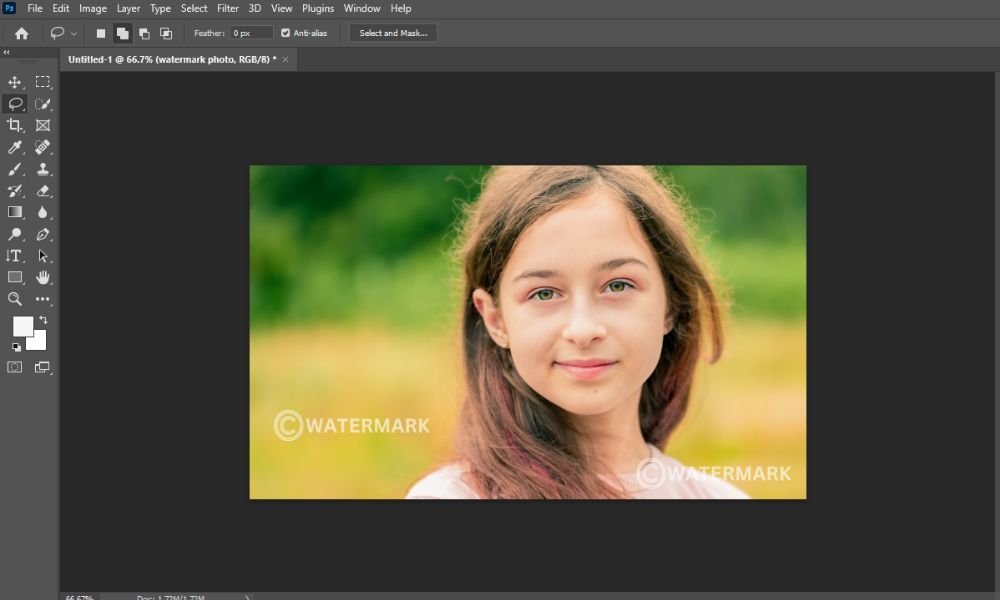Collapse the toolbox with the double arrows
This screenshot has height=600, width=1000.
point(6,52)
